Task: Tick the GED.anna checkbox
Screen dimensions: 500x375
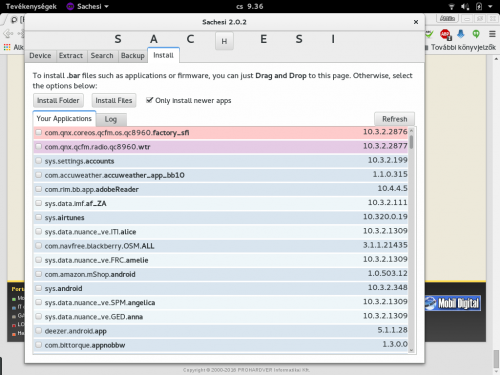Action: pos(39,316)
